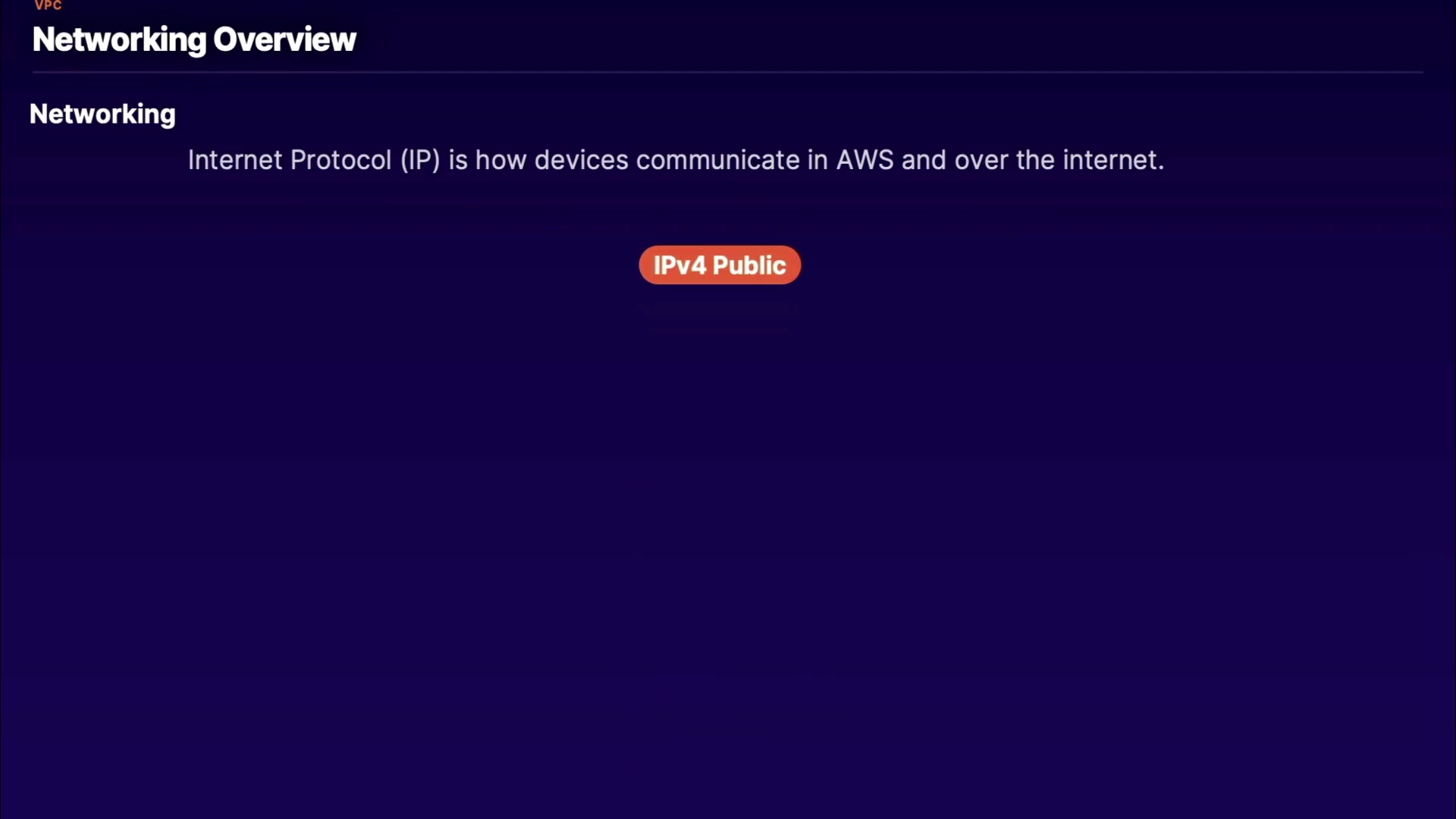Viewport: 1456px width, 819px height.
Task: Click the word 'Internet' starting the sentence
Action: tap(234, 160)
